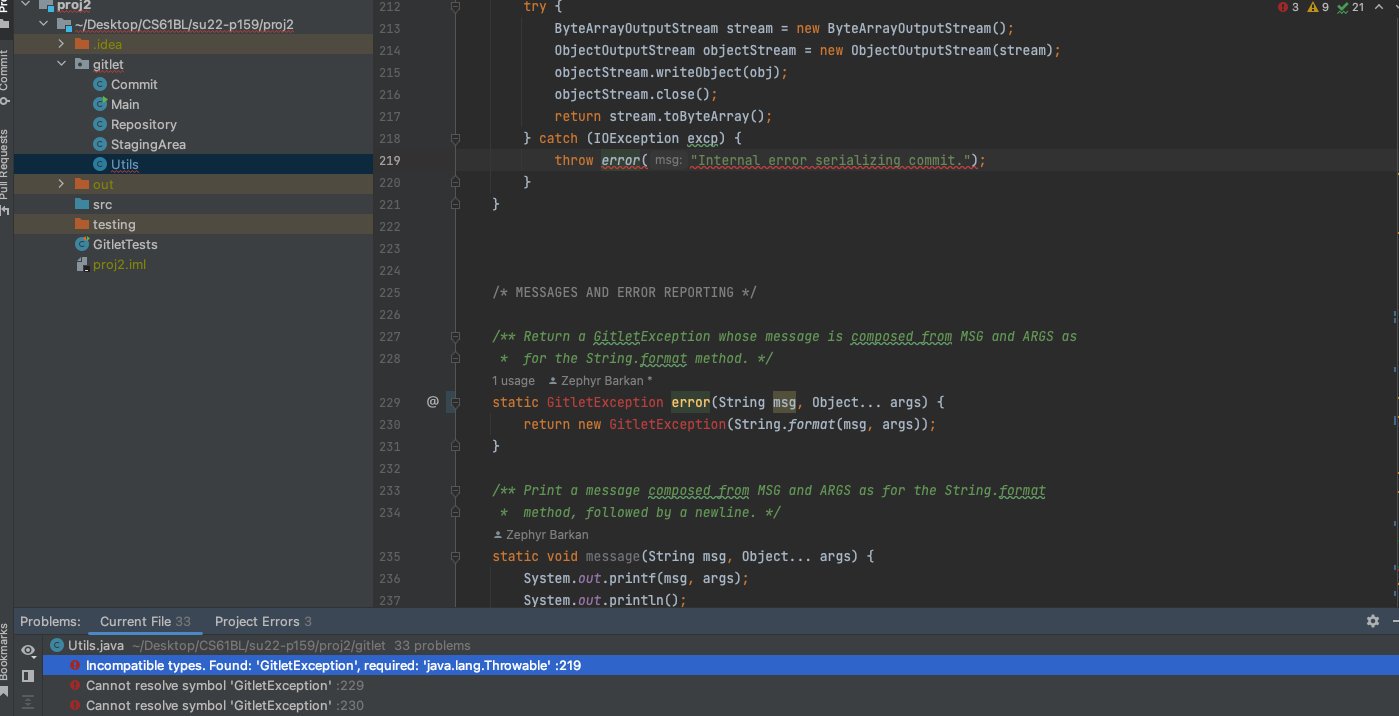Click the gutter icon at line 229
Viewport: 1399px width, 716px height.
432,402
